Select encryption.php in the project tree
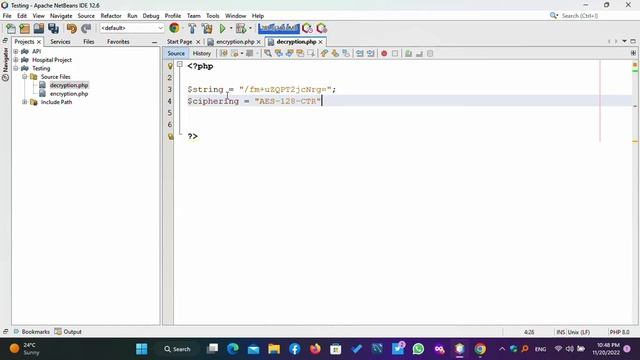Image resolution: width=640 pixels, height=360 pixels. click(x=69, y=94)
